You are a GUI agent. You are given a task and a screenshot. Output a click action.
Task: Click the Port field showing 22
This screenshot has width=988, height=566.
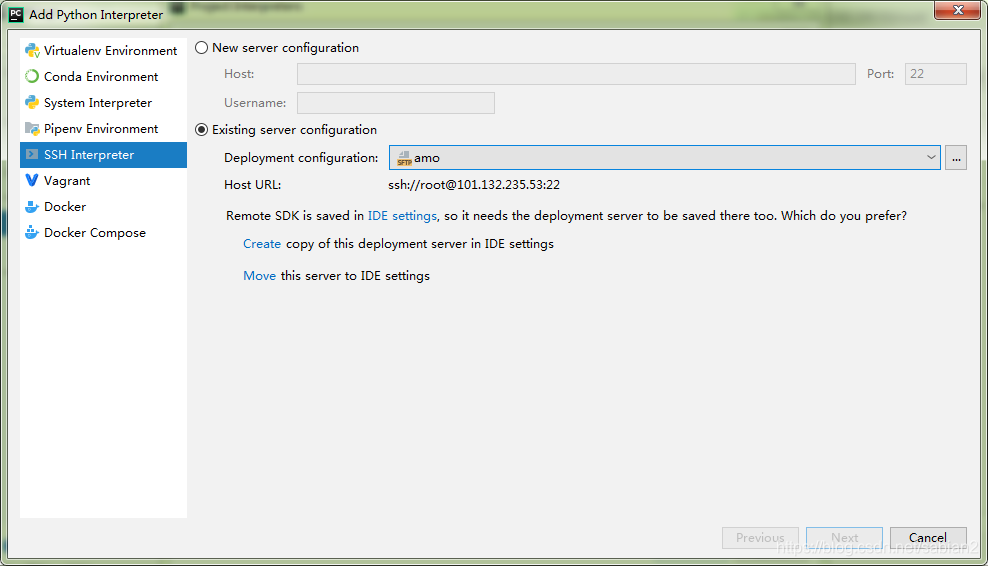[936, 74]
